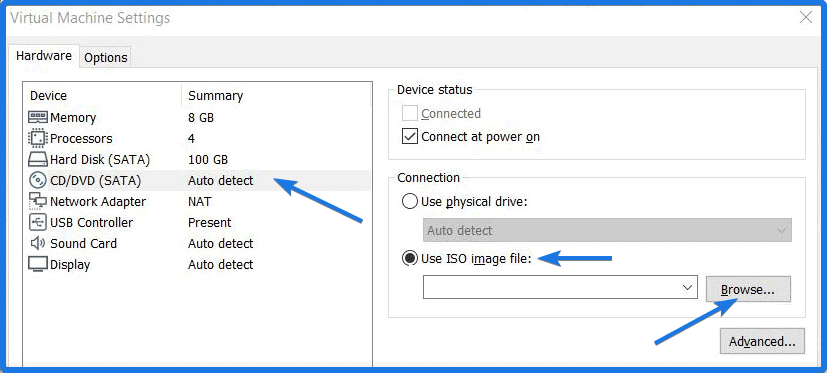
Task: Select Use physical drive radio button
Action: point(410,202)
